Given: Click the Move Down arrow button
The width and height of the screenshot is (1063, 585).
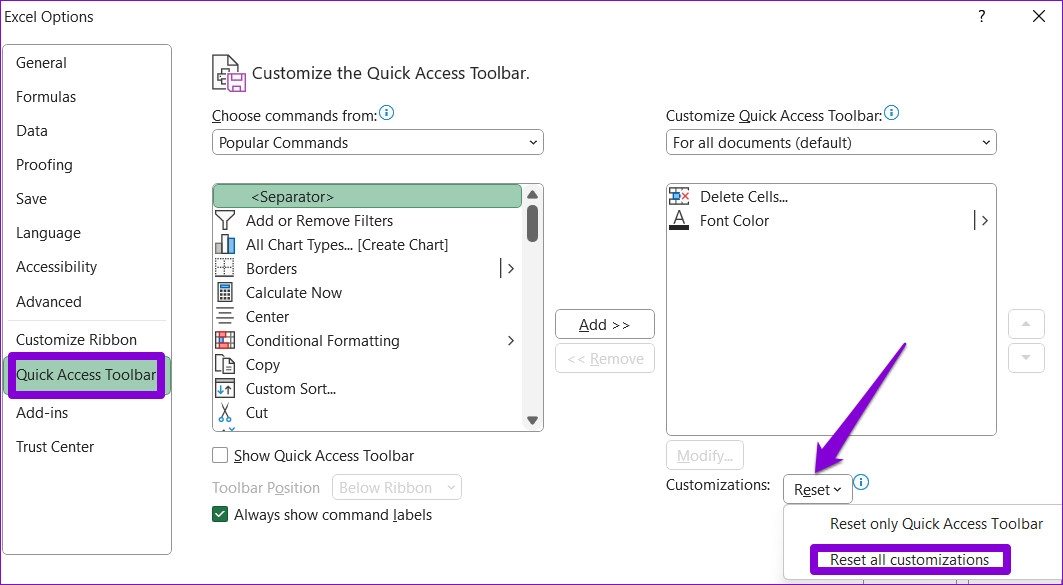Looking at the screenshot, I should 1026,358.
